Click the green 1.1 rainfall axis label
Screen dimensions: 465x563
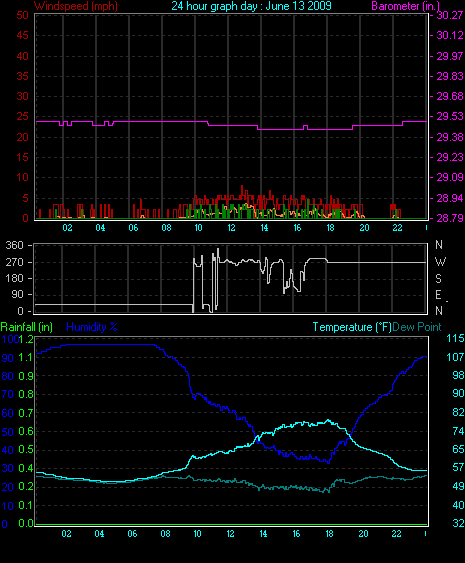point(26,357)
